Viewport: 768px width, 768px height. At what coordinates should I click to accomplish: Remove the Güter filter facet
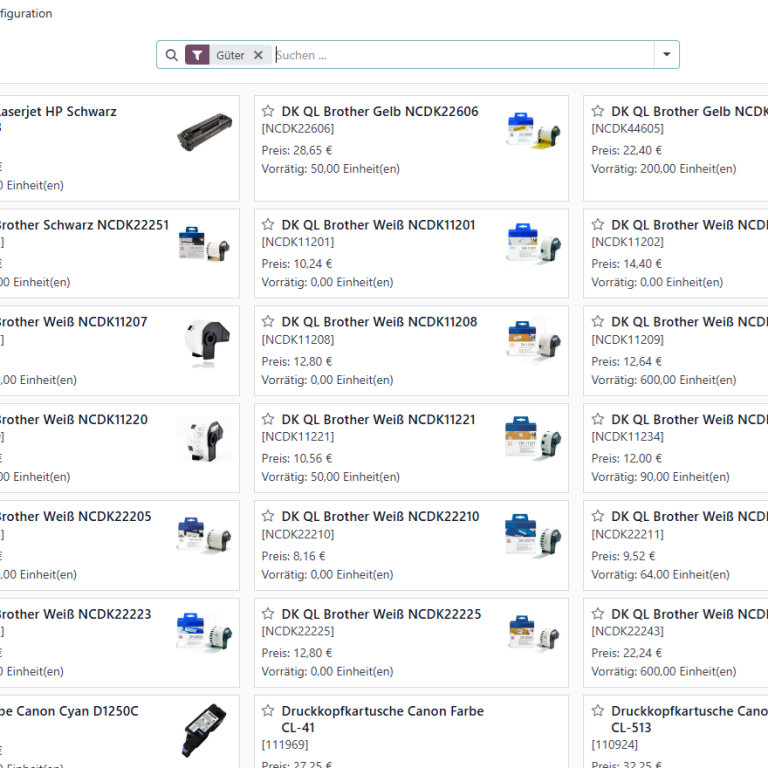tap(258, 55)
